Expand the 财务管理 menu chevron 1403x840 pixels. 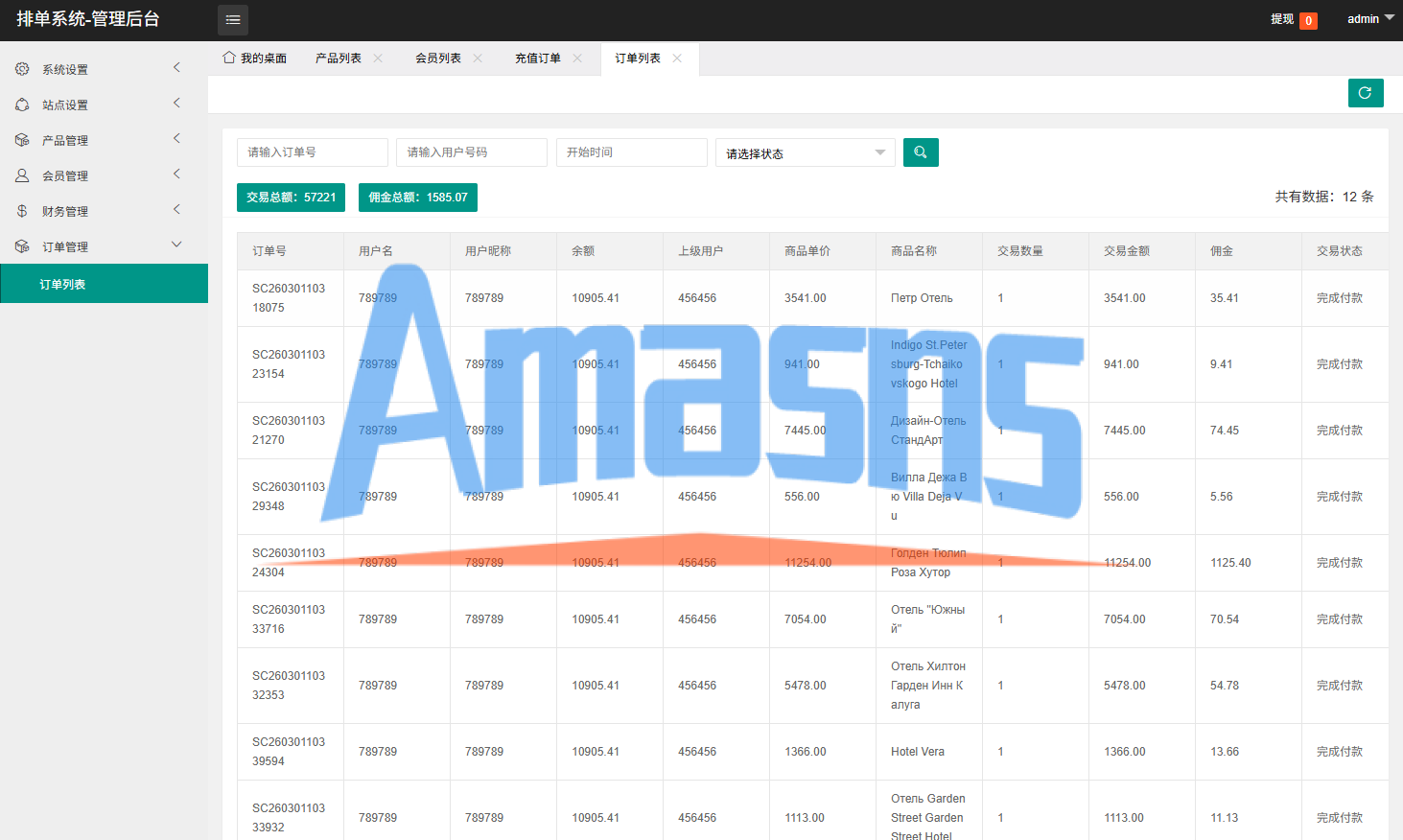176,209
